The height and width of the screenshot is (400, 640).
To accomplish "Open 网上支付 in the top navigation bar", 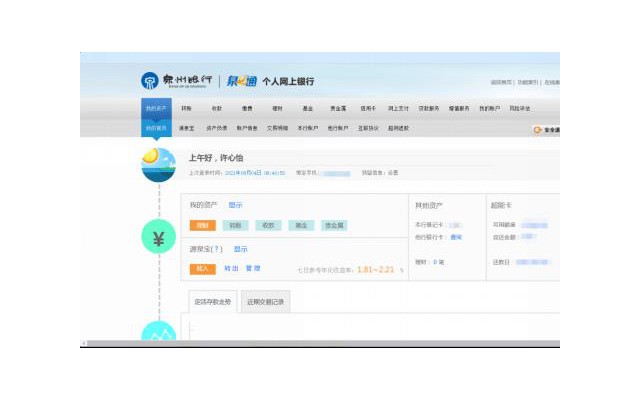I will point(398,109).
